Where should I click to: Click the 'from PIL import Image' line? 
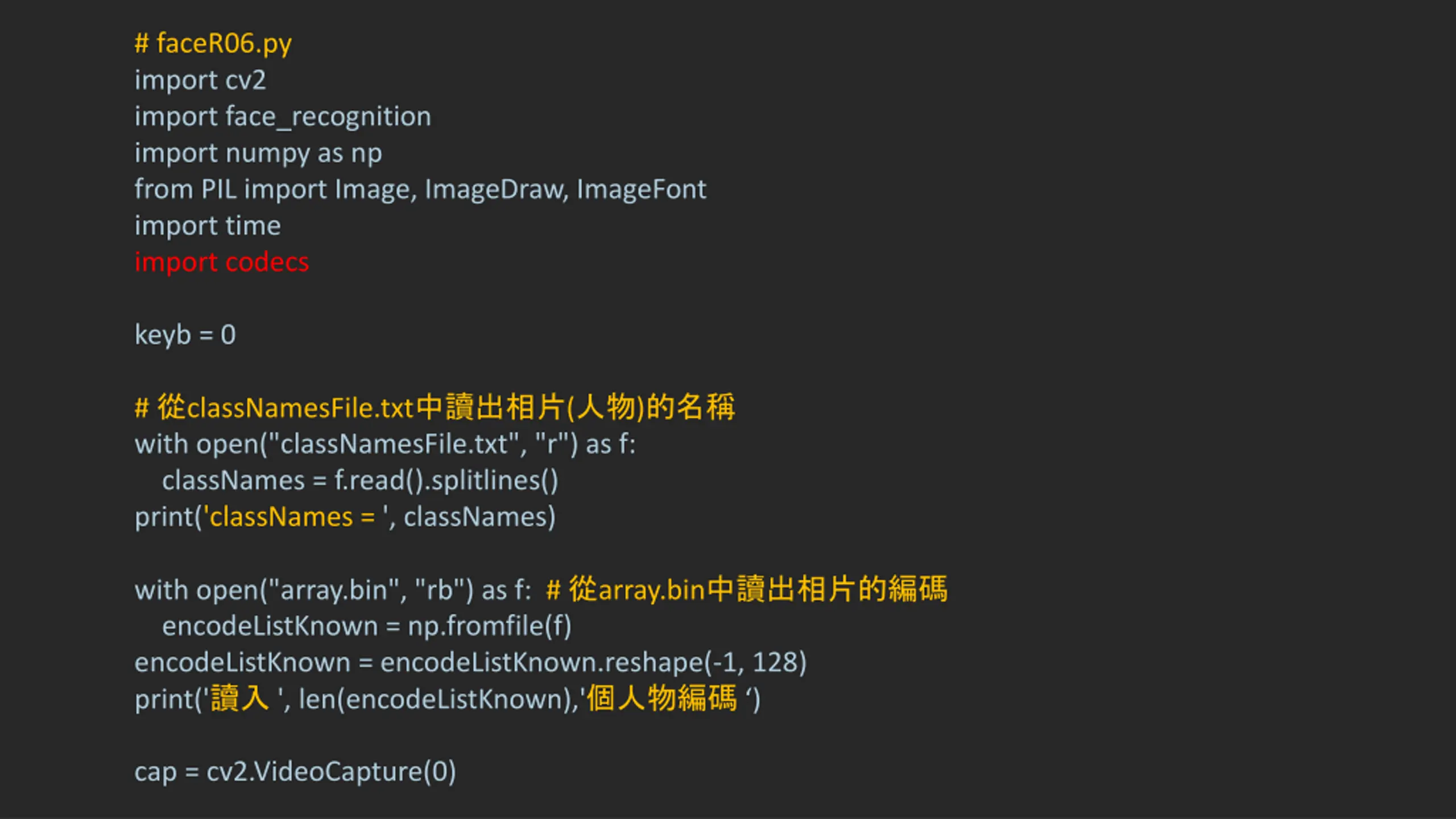[420, 189]
